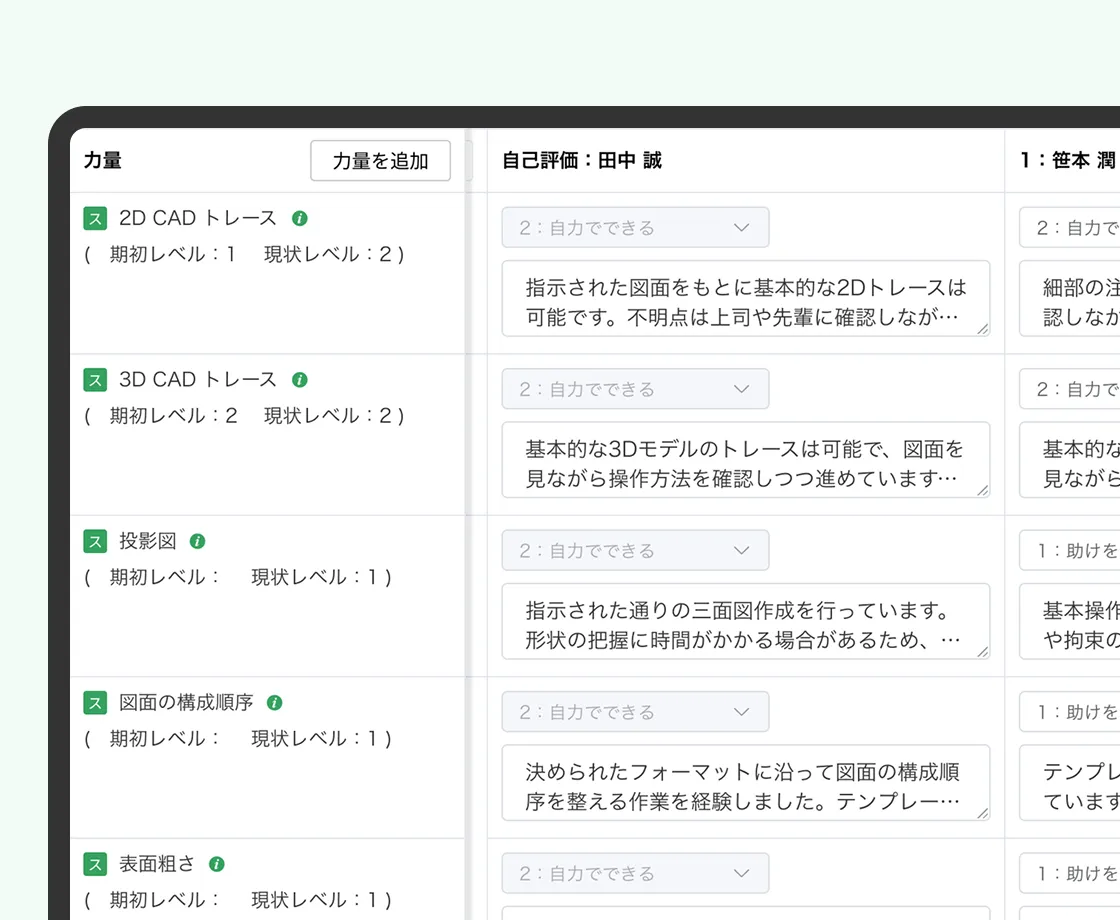Click the 自己評価：田中 誠 column header
This screenshot has width=1120, height=920.
(581, 161)
